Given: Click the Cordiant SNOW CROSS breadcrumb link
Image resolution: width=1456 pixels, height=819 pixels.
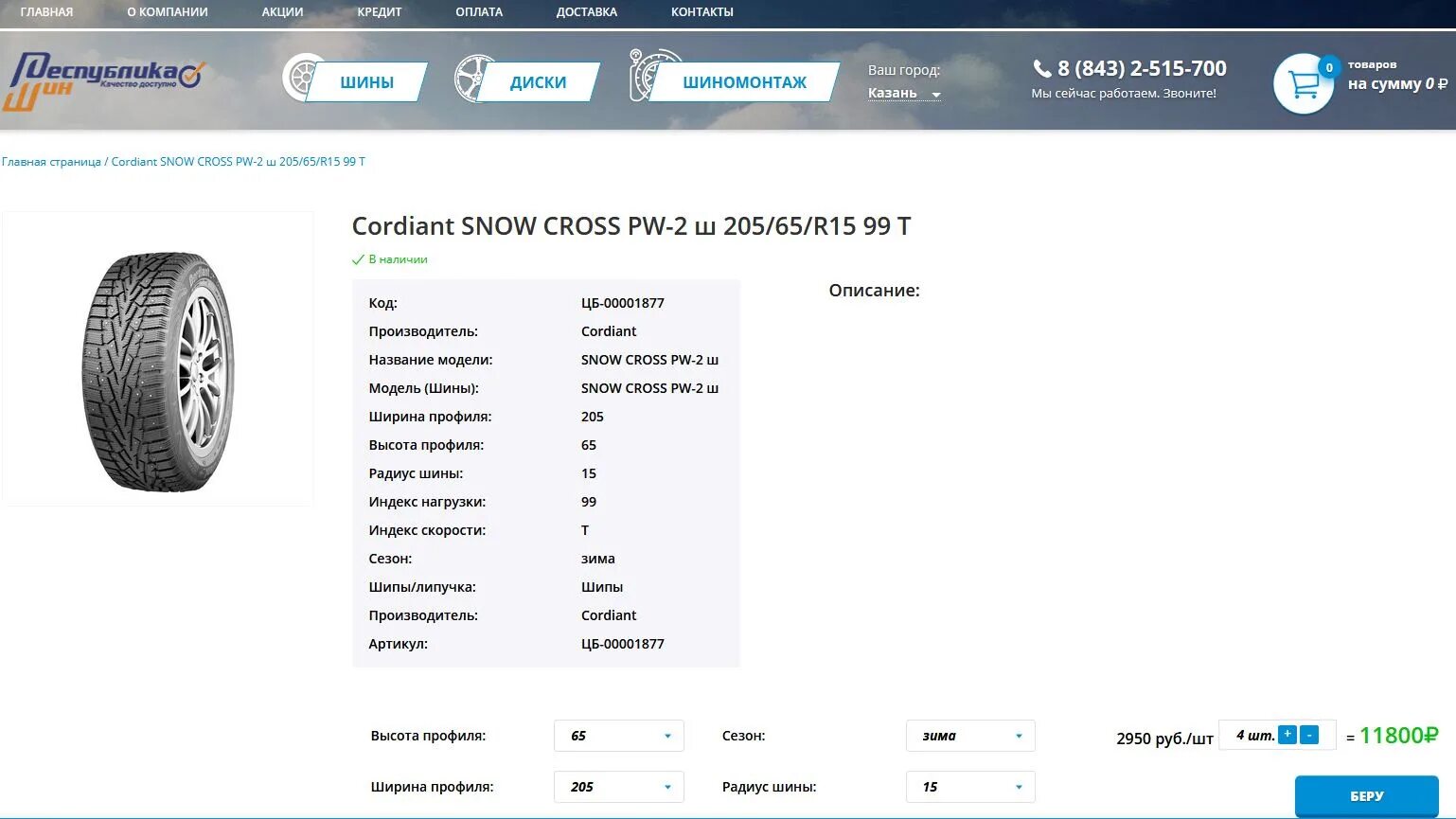Looking at the screenshot, I should tap(238, 162).
